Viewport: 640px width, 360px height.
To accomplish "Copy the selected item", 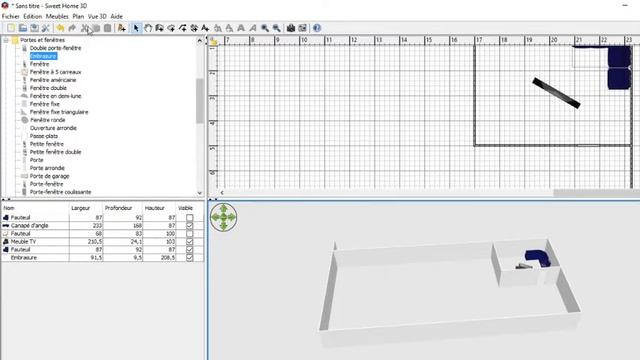I will (96, 28).
